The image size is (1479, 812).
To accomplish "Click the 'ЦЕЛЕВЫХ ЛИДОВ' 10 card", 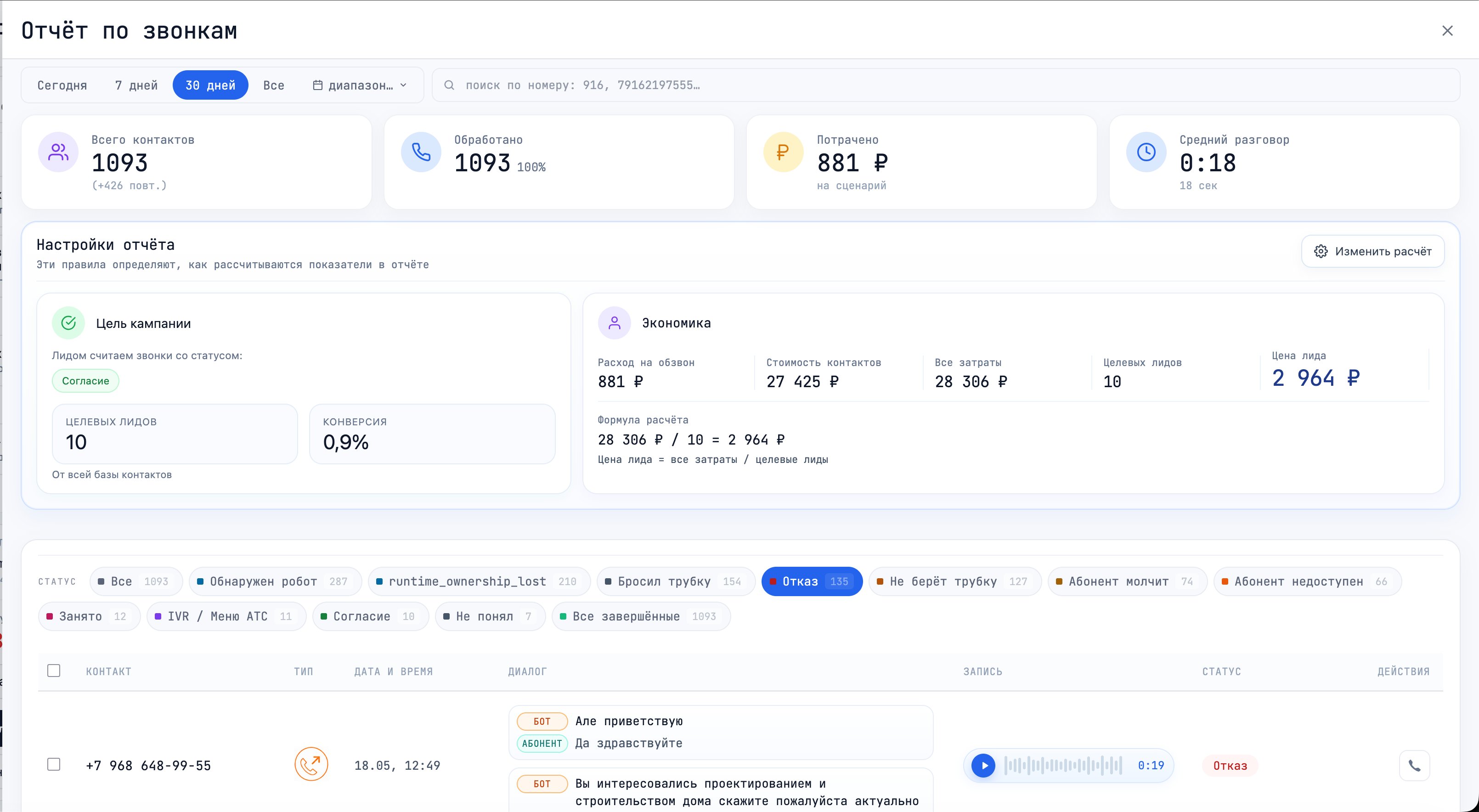I will point(175,434).
